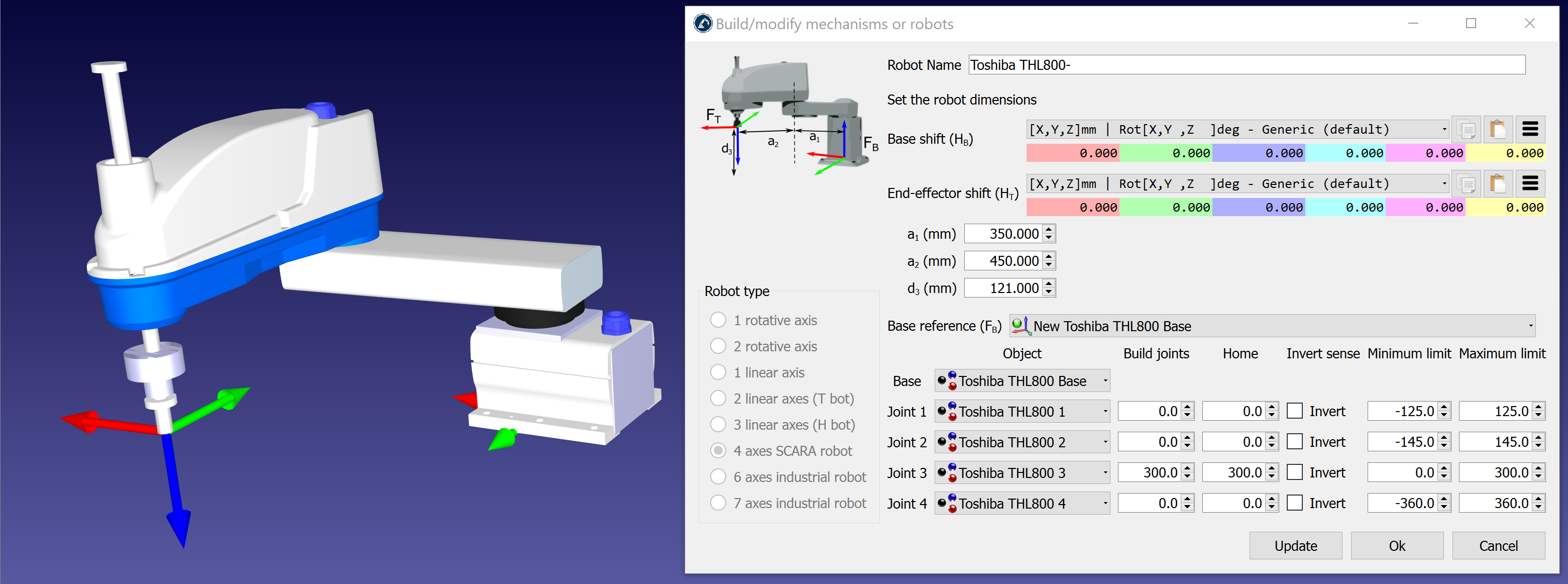Click the Joint 1 Build joints value
Image resolution: width=1568 pixels, height=584 pixels.
(x=1150, y=412)
